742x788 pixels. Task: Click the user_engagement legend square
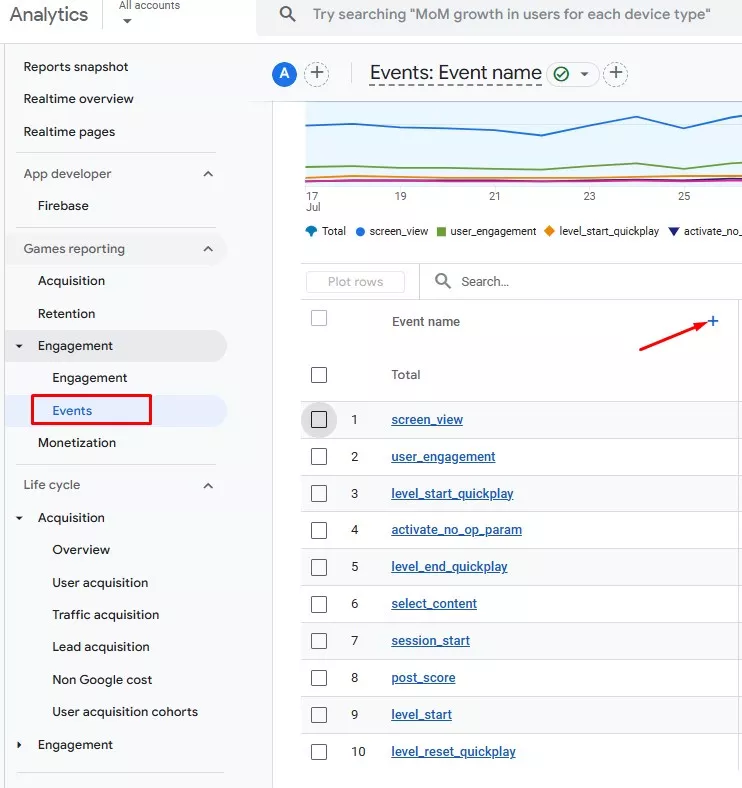[x=441, y=232]
